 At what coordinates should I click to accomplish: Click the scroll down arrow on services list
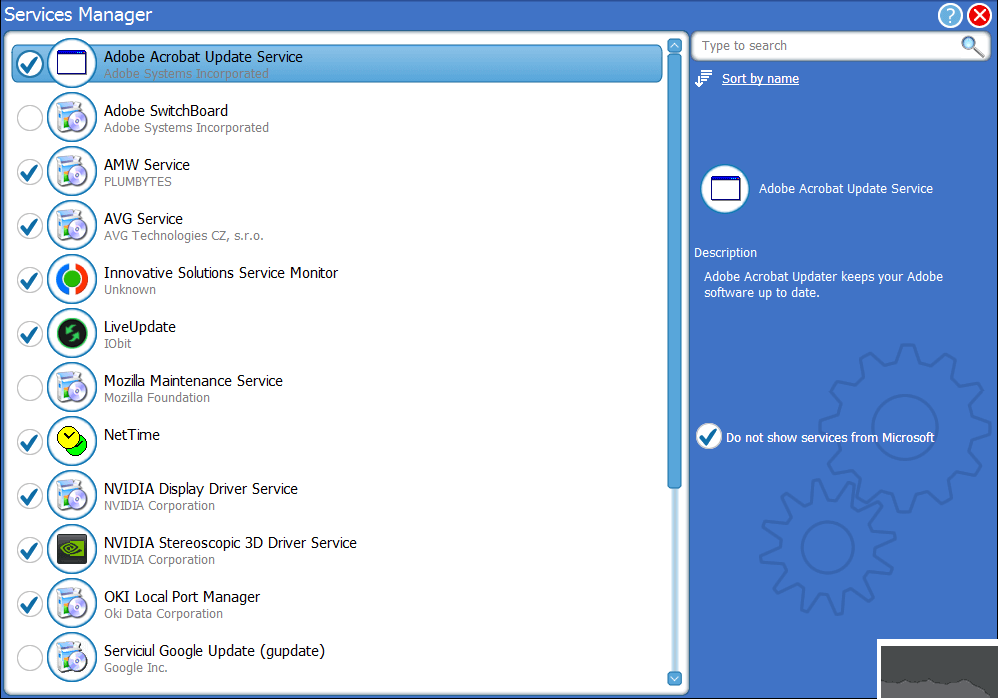coord(674,678)
